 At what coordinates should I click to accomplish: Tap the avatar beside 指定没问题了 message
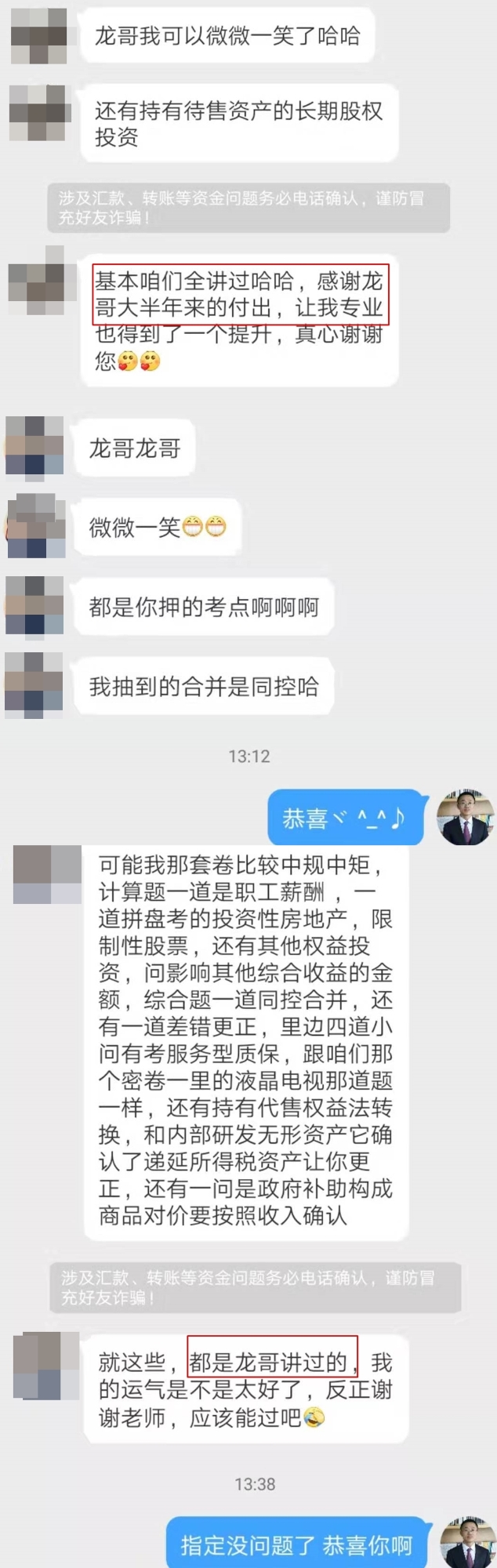[x=467, y=1542]
